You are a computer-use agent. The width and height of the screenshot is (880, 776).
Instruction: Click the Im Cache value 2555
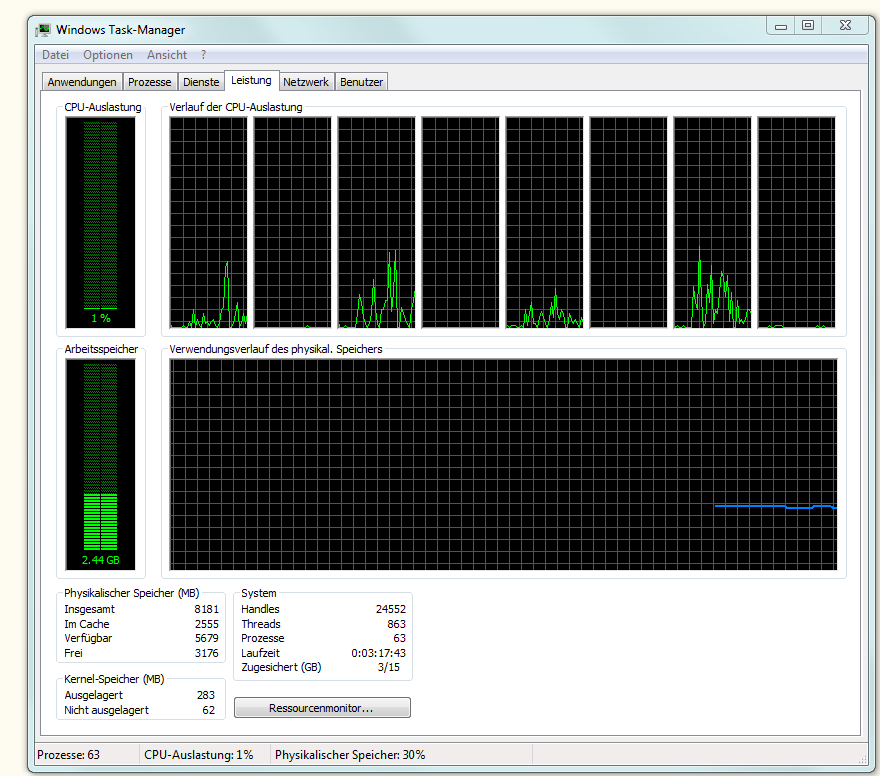[x=207, y=624]
